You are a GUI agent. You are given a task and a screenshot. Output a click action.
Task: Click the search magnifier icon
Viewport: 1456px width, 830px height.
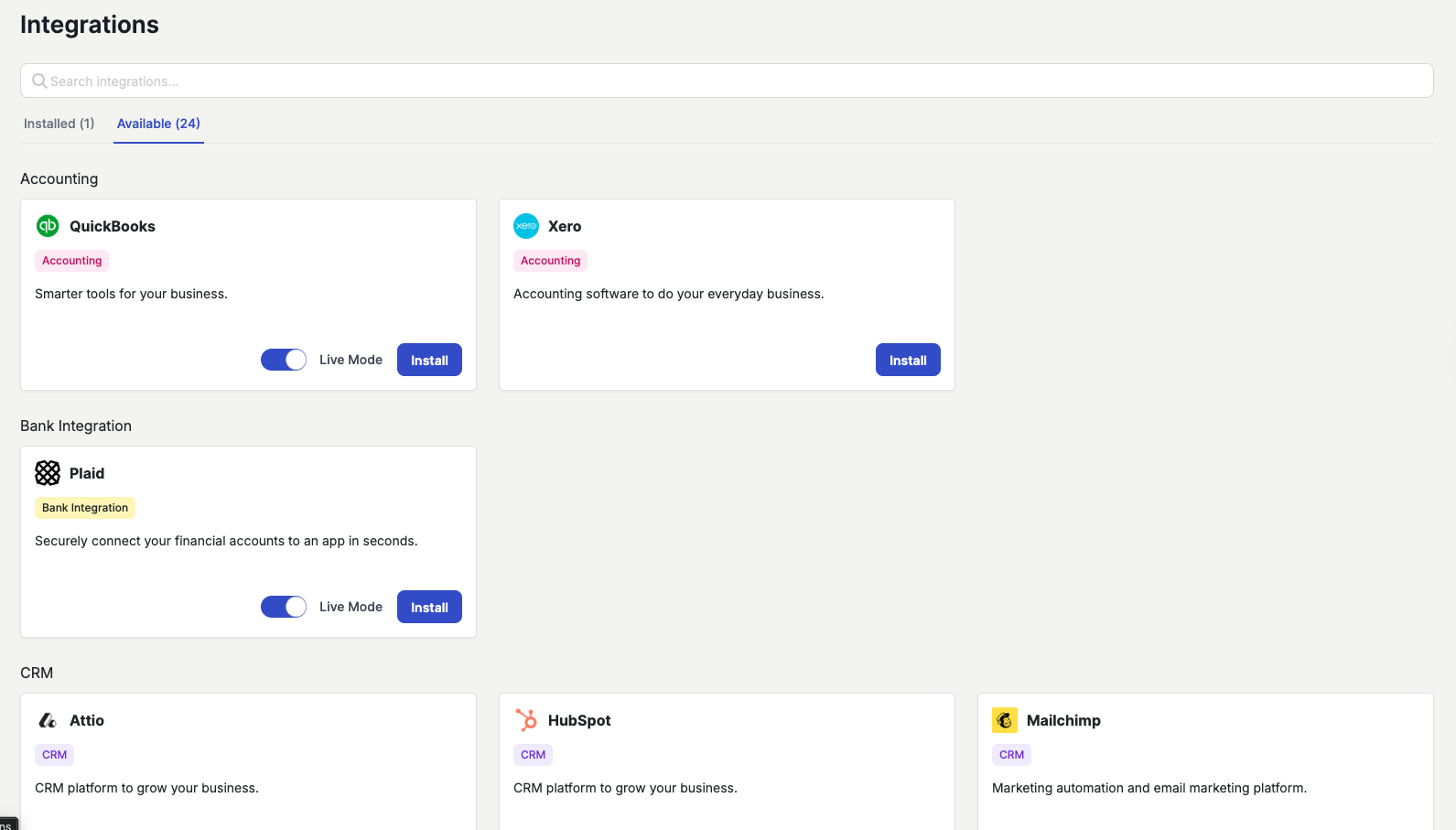(39, 81)
